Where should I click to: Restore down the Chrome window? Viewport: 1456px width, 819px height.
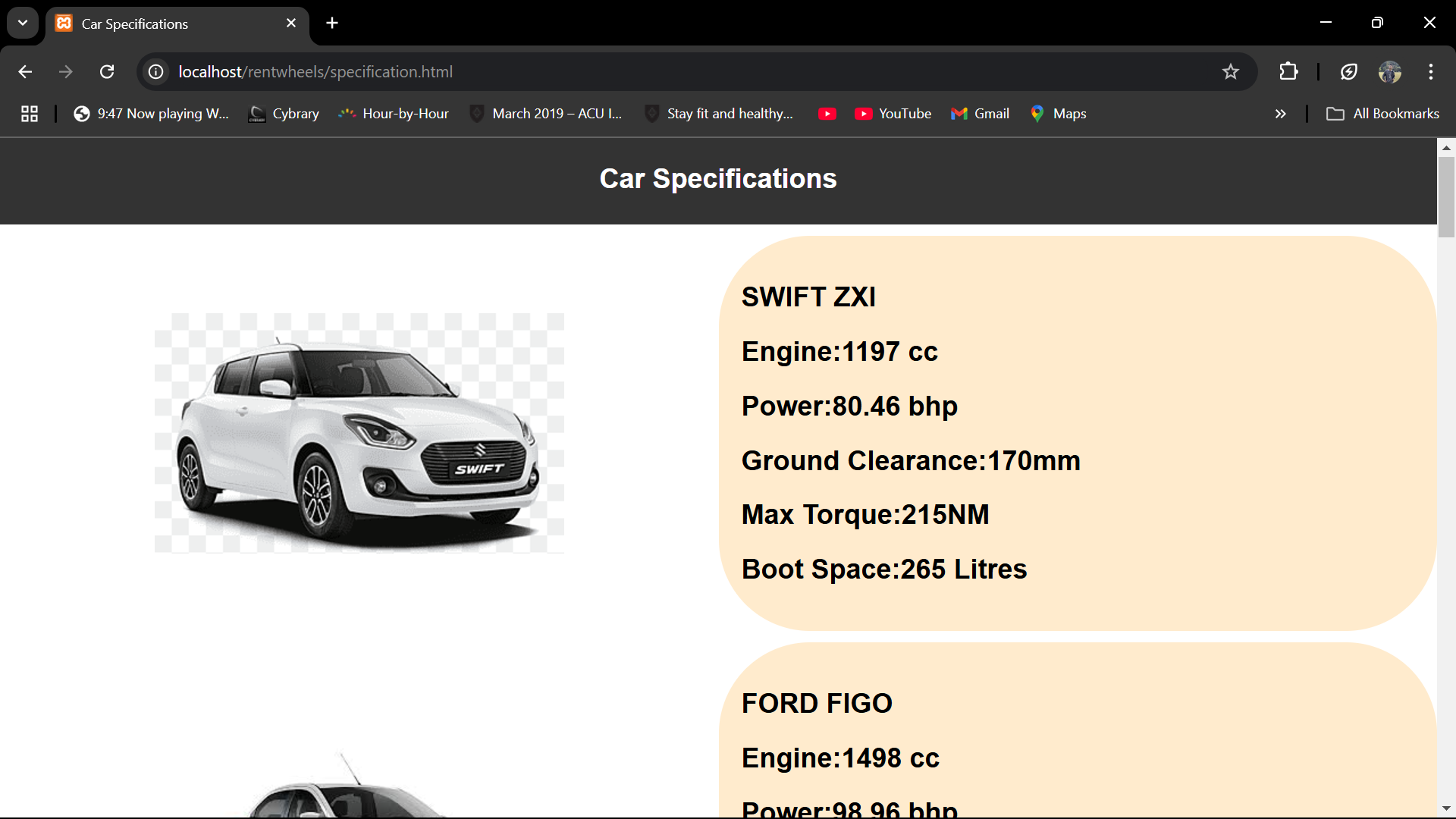pos(1377,23)
